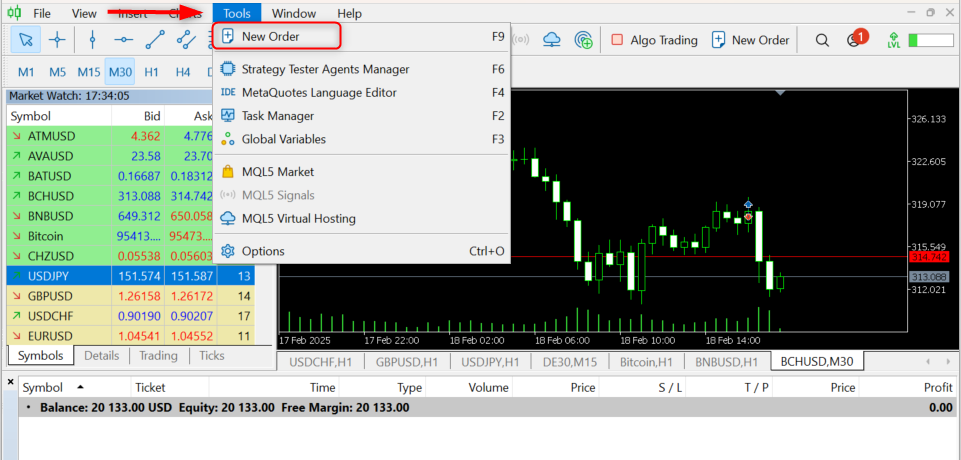This screenshot has height=460, width=961.
Task: Open Strategy Tester Agents Manager
Action: point(362,69)
